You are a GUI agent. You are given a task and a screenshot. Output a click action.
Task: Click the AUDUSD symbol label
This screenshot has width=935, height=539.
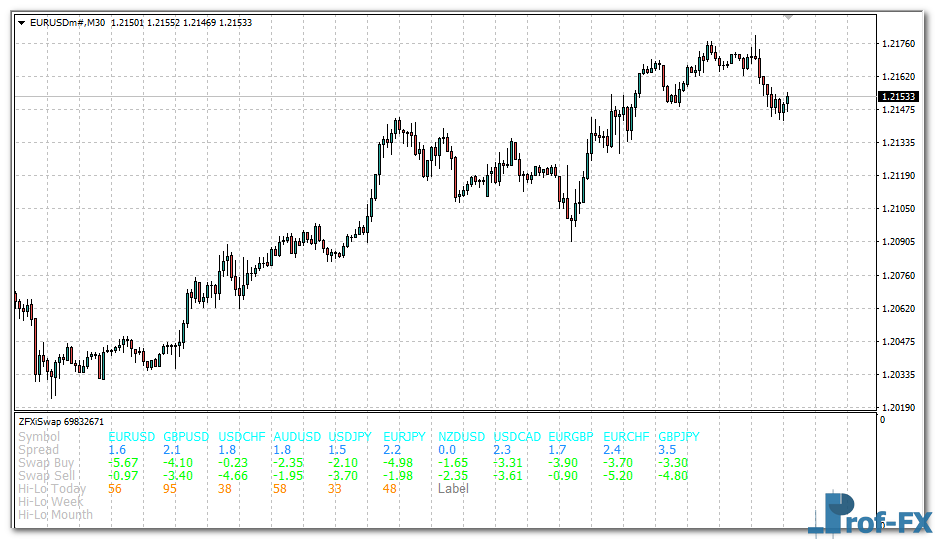pos(297,437)
